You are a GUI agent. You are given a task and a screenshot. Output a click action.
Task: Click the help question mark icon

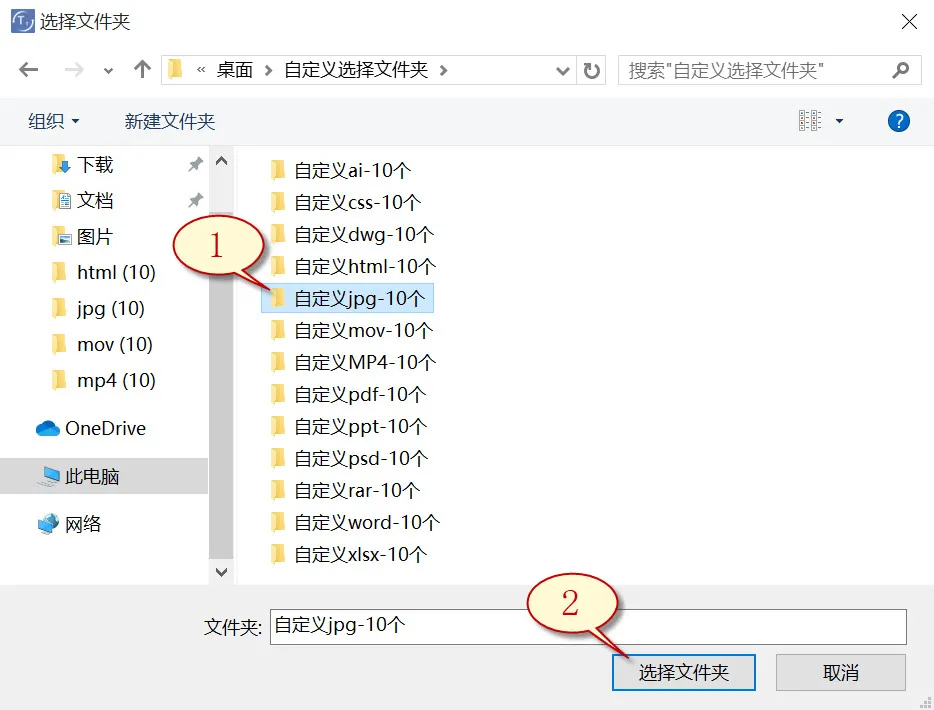pyautogui.click(x=898, y=120)
